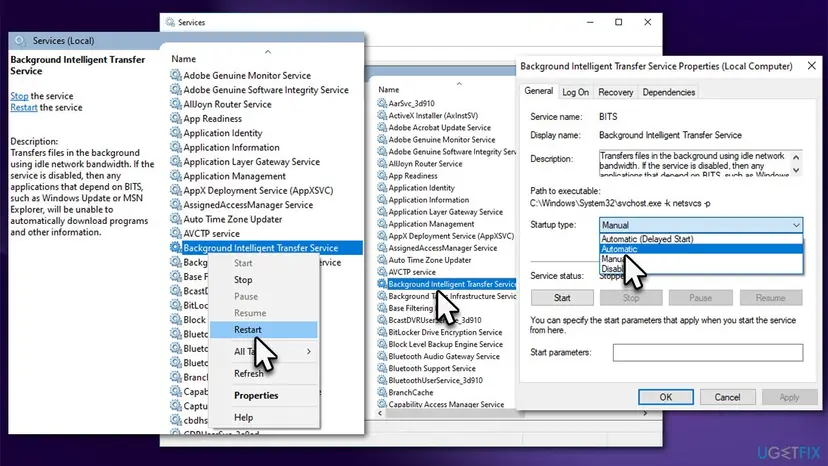Viewport: 828px width, 466px height.
Task: Click gear icon of BitLocker Drive Encryption Service
Action: (382, 332)
